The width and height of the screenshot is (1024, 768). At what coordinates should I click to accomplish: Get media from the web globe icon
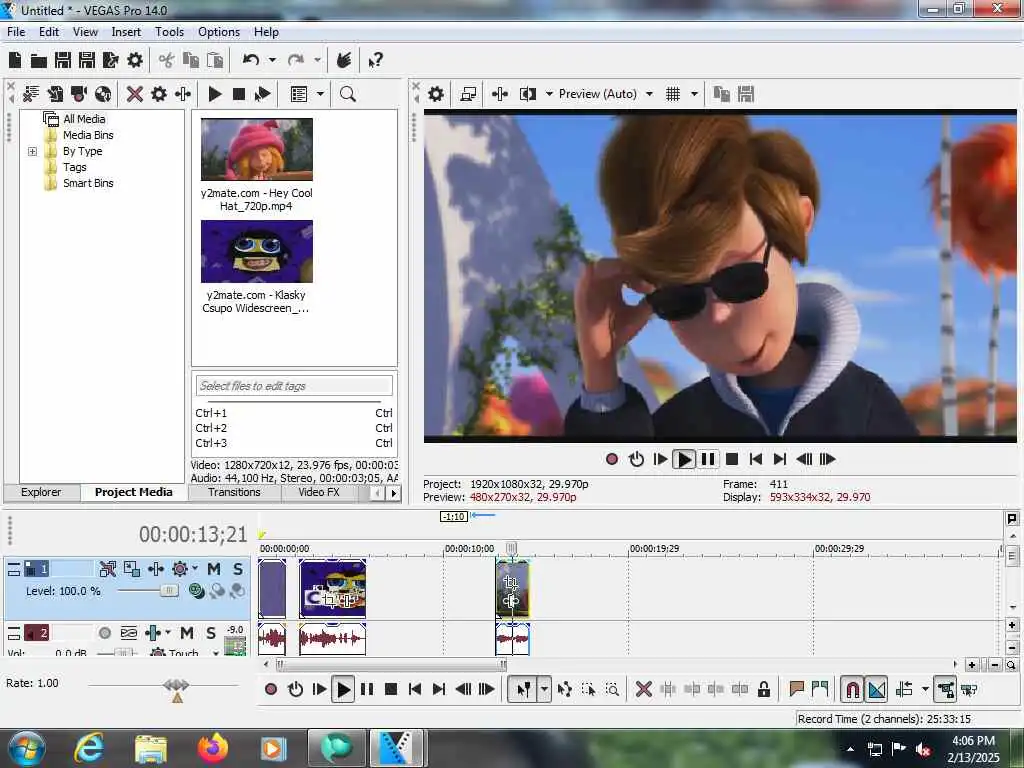pos(103,94)
